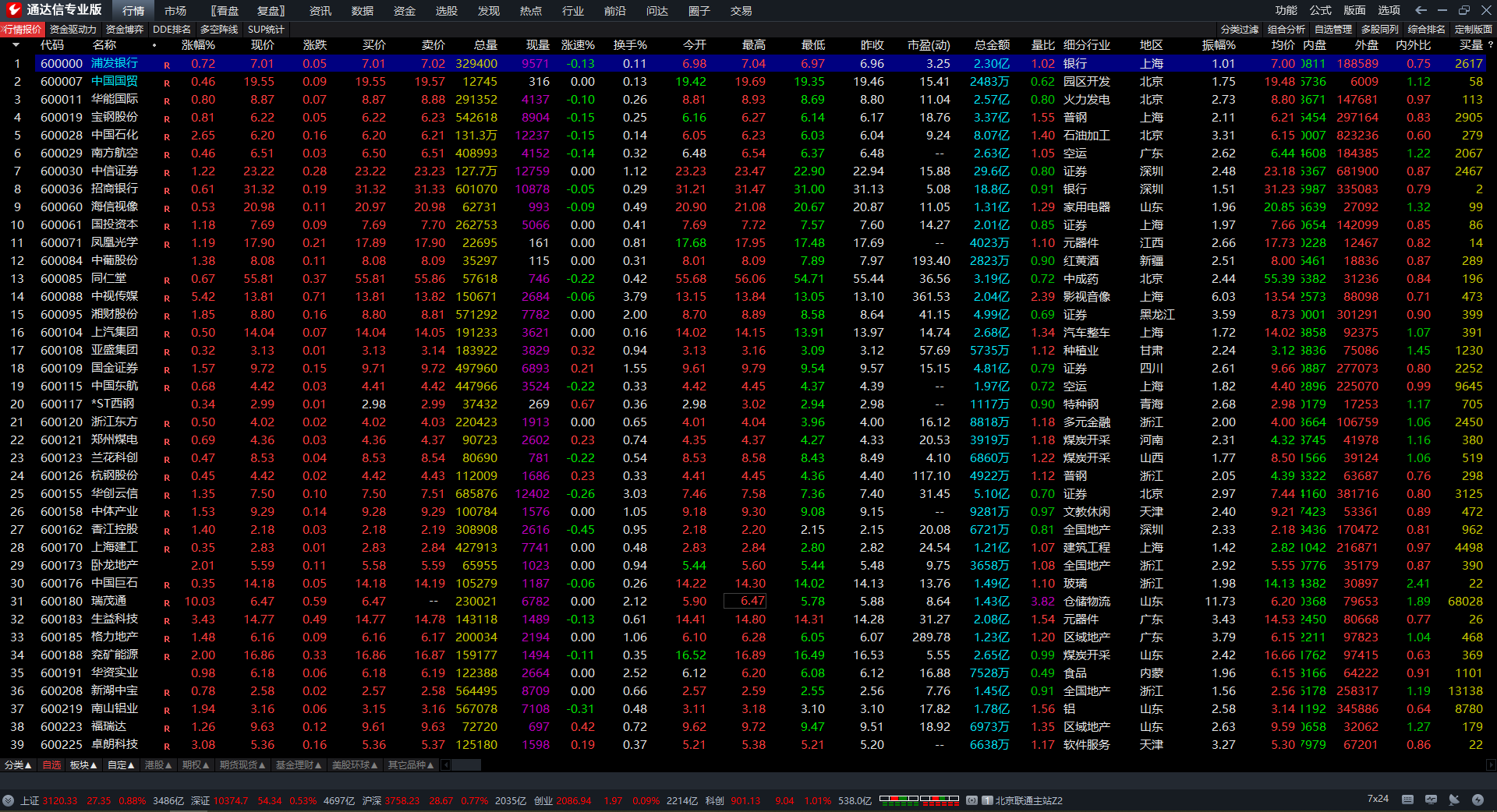Viewport: 1497px width, 812px height.
Task: Expand the 美股环球 bottom category menu
Action: pos(355,765)
